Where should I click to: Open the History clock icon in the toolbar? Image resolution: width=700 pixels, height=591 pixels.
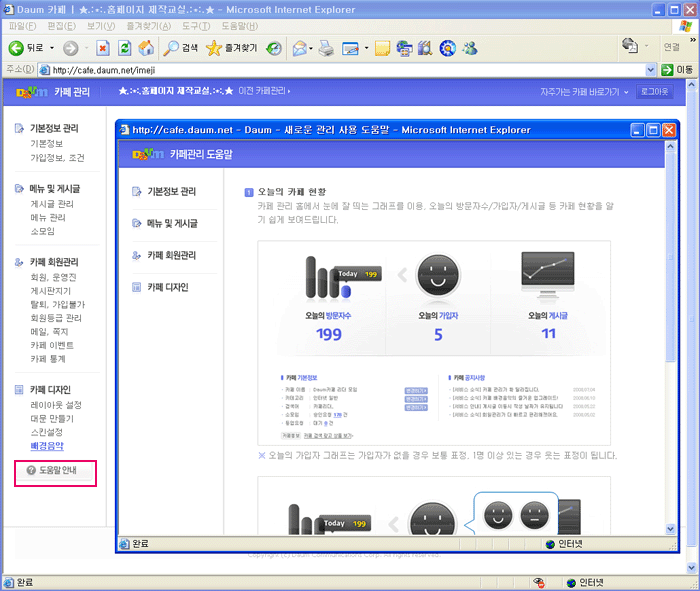[274, 48]
